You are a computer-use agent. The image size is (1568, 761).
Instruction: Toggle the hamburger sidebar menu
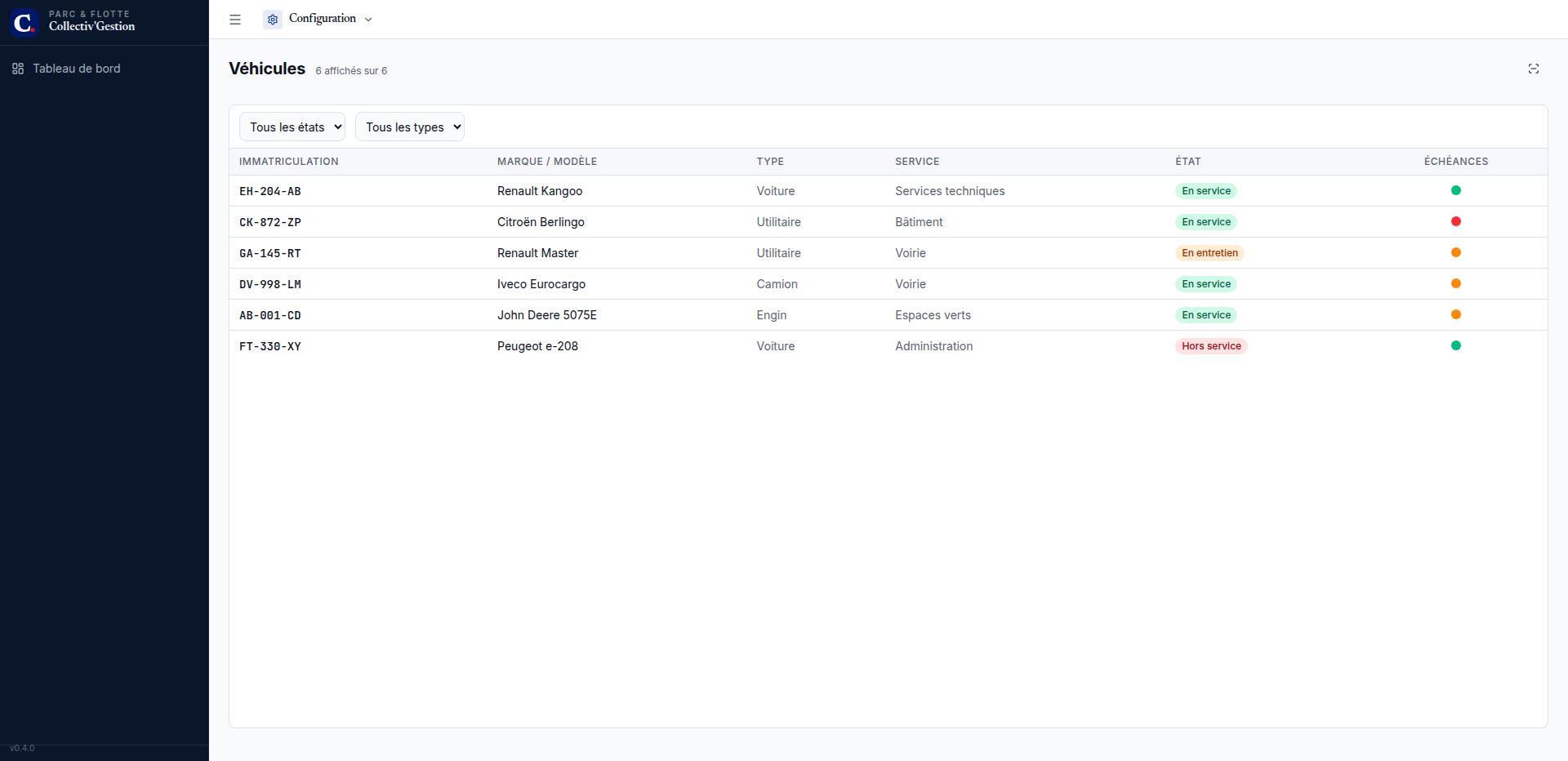pos(235,20)
